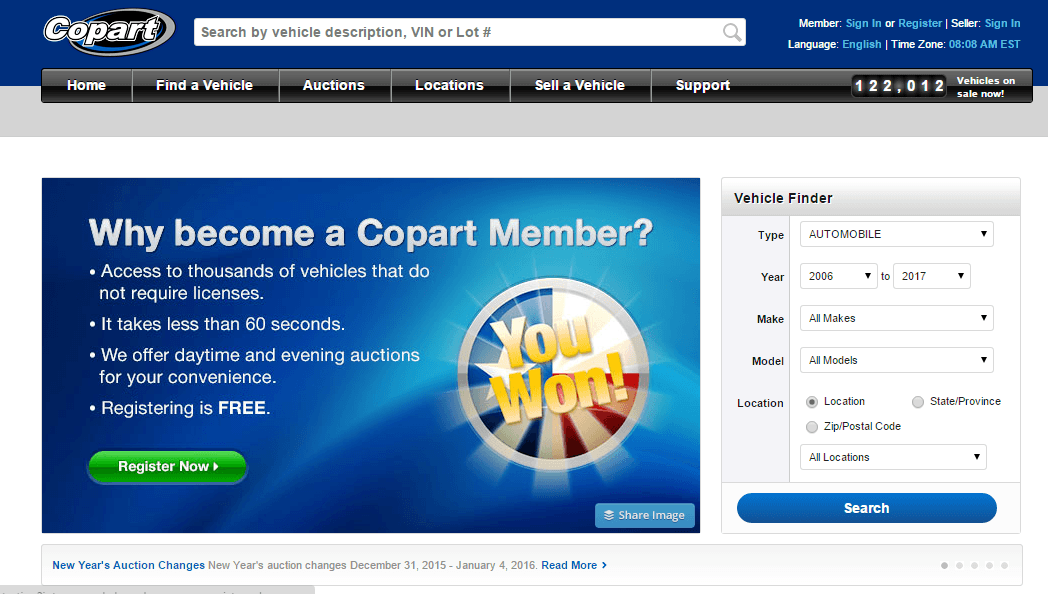Click the You Won! badge image
The image size is (1048, 594).
[x=553, y=376]
